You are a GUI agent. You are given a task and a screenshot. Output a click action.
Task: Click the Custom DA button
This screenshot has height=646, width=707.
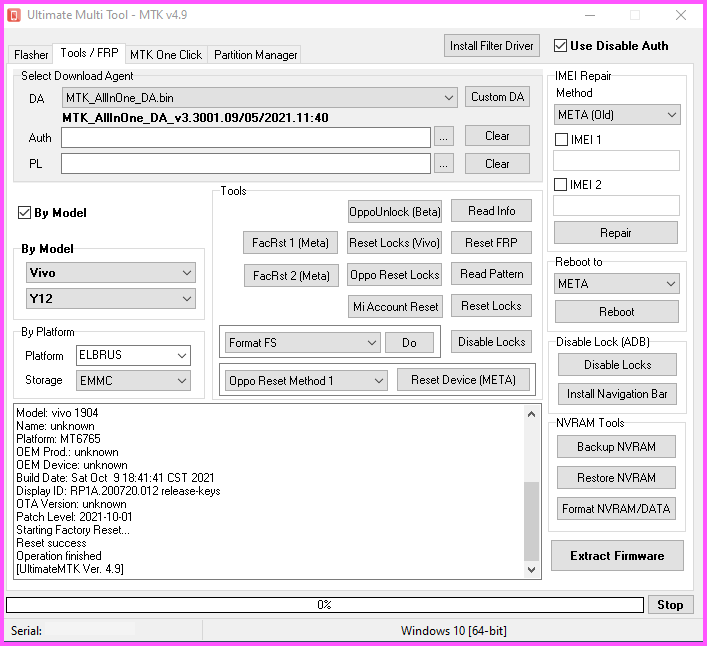click(x=497, y=97)
